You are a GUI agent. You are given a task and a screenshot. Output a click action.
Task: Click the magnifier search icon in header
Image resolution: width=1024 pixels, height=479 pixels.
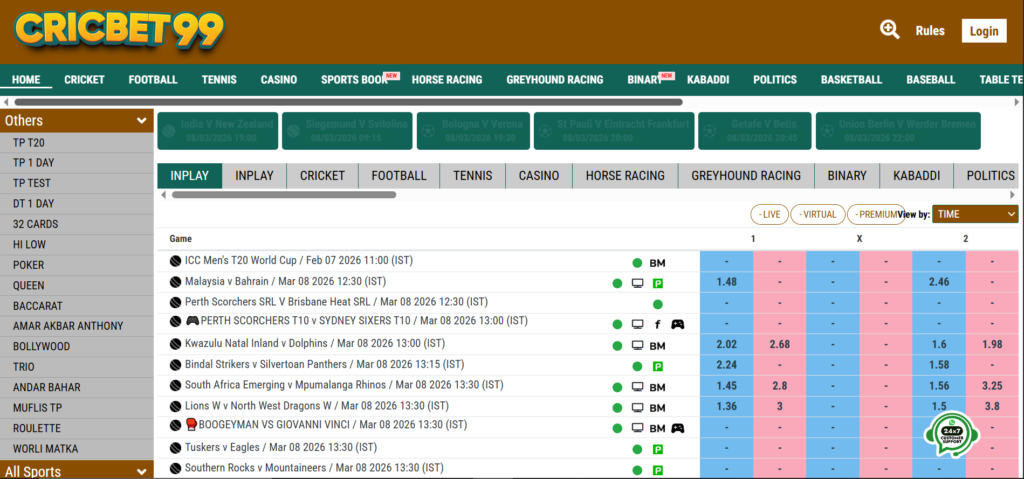tap(889, 30)
